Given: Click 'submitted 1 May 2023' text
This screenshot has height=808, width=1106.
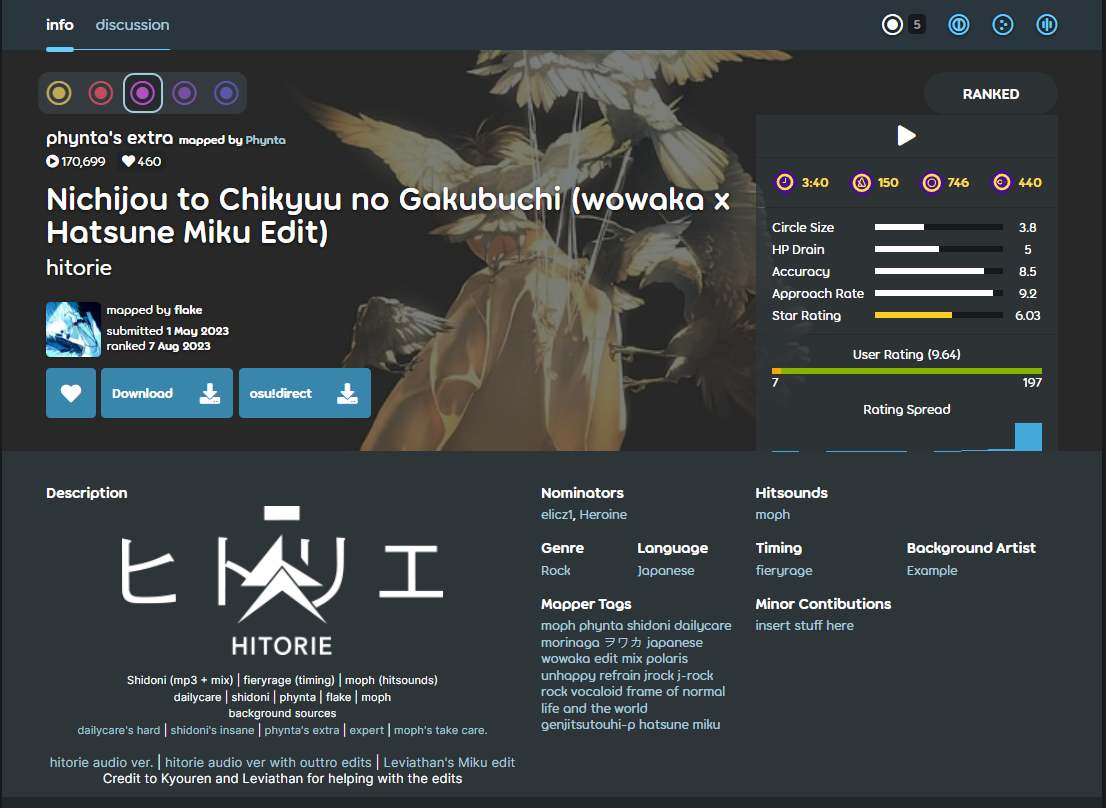Looking at the screenshot, I should [168, 331].
